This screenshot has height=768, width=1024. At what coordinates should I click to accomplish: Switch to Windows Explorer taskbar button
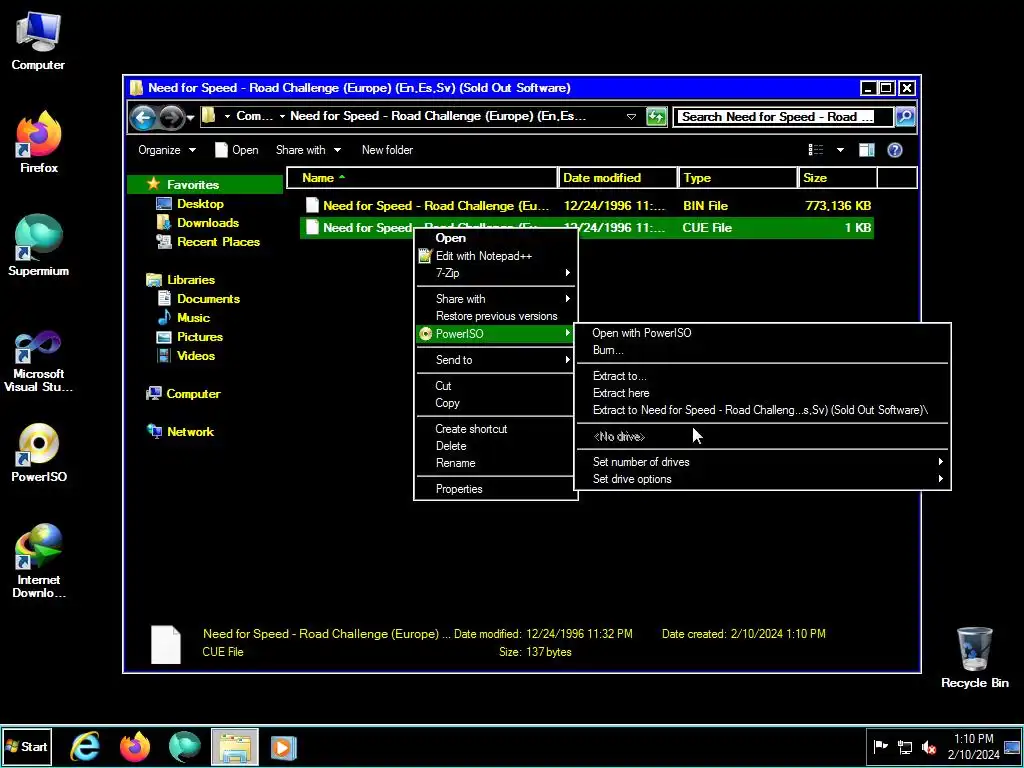235,746
